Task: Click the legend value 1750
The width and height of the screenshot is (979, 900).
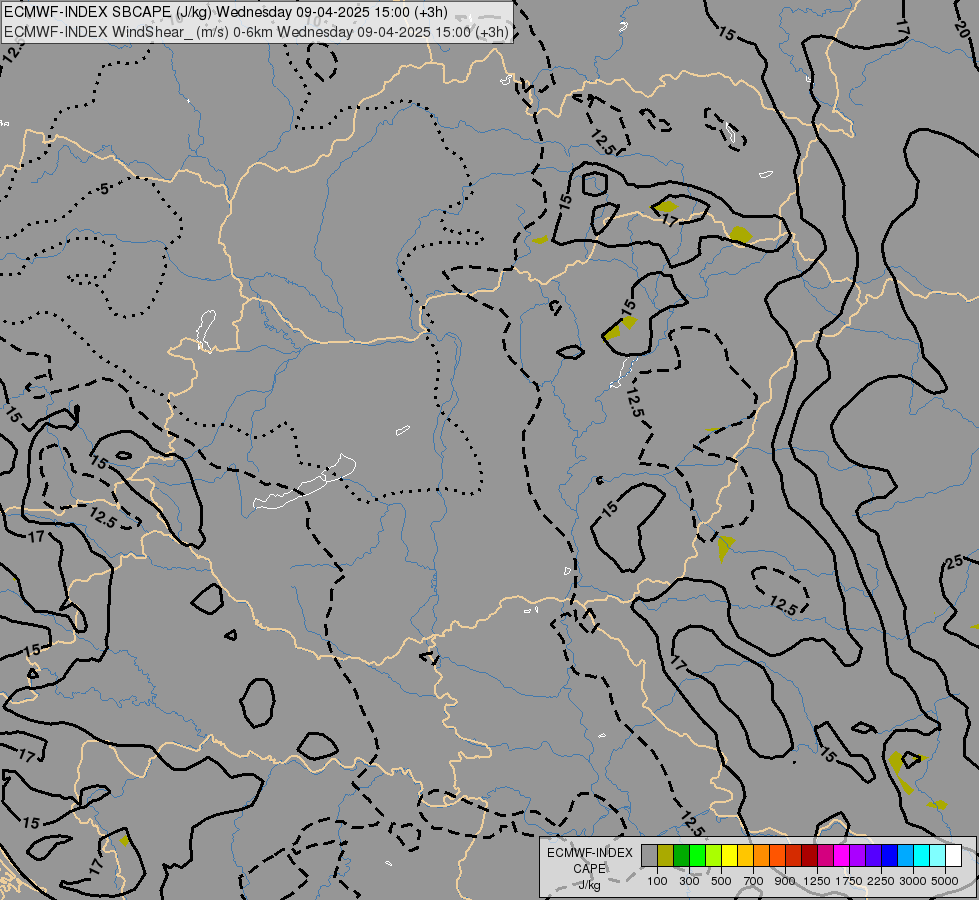Action: [849, 881]
